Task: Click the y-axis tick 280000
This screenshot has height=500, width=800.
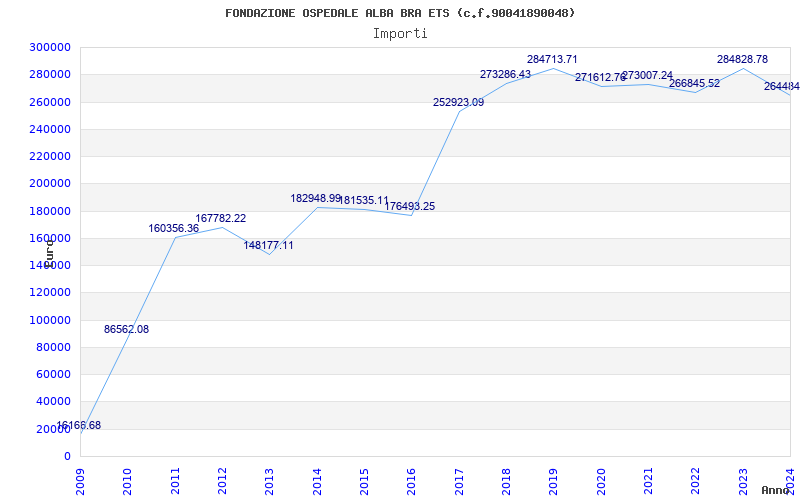Action: tap(50, 74)
